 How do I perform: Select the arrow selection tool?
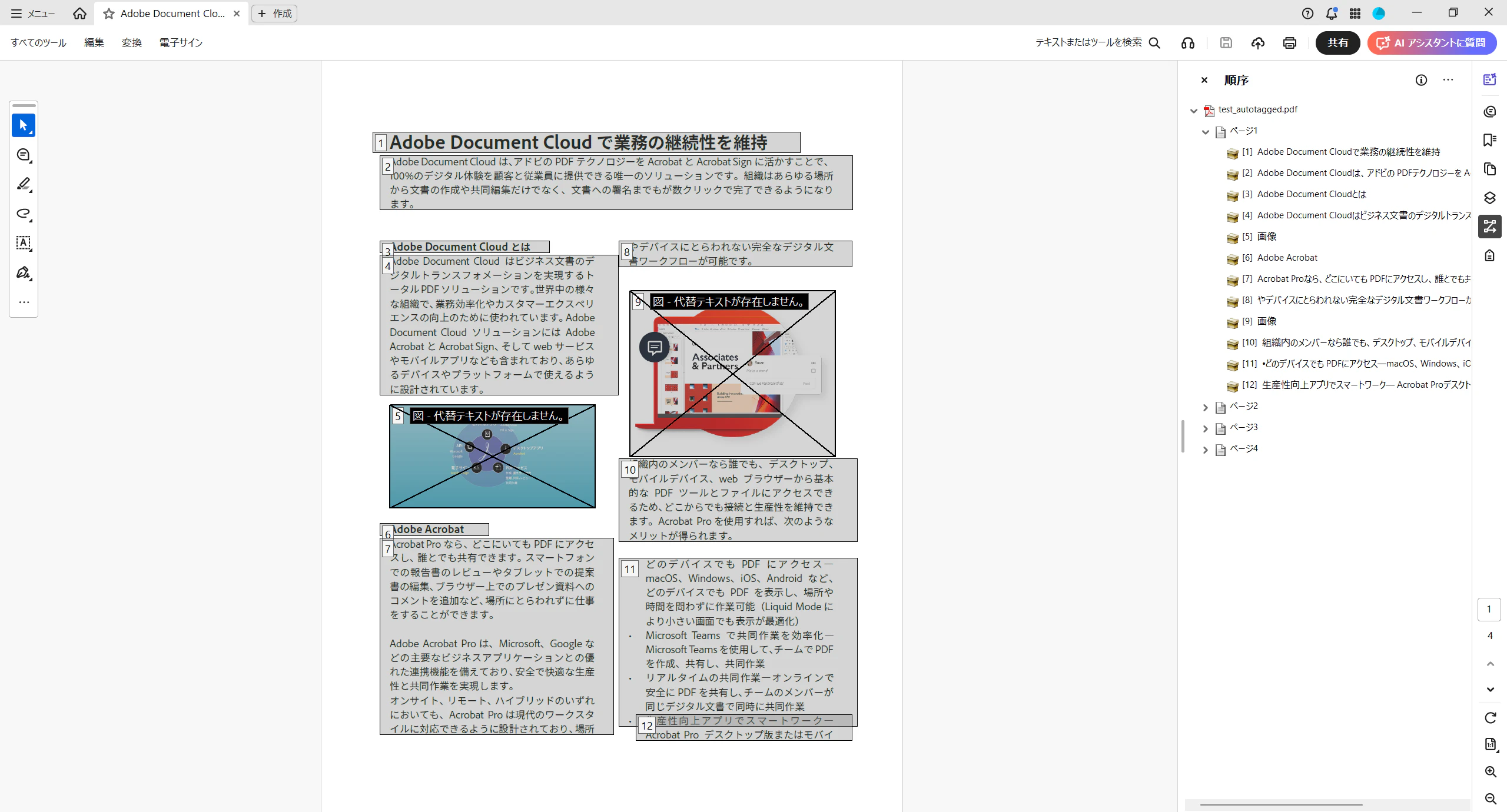tap(24, 125)
